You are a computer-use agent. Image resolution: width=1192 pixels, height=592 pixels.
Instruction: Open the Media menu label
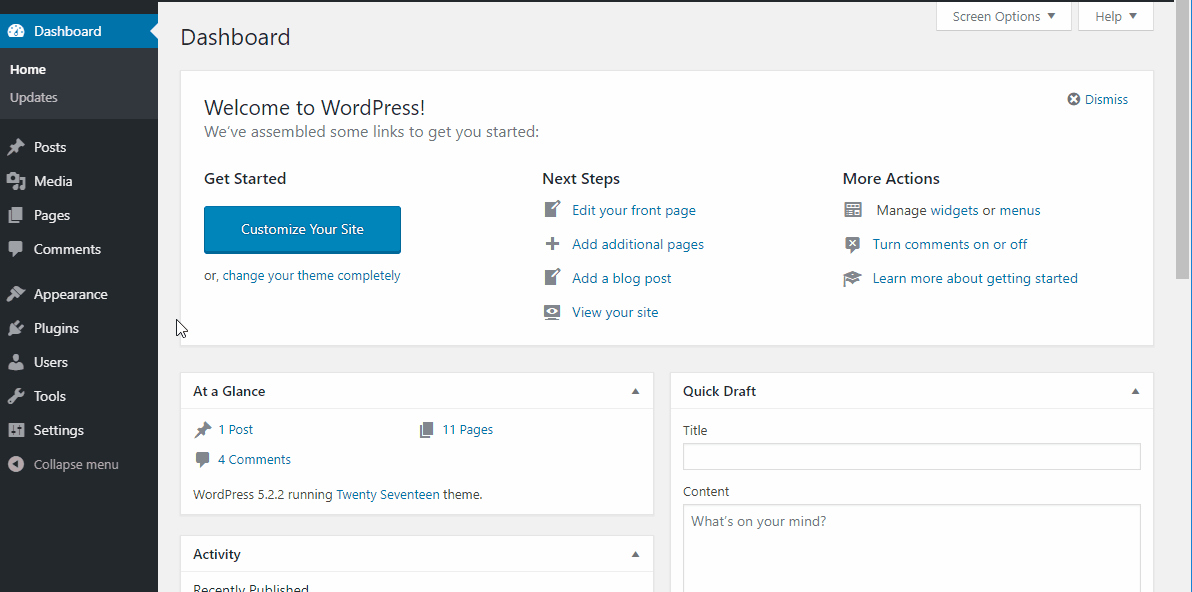point(53,182)
